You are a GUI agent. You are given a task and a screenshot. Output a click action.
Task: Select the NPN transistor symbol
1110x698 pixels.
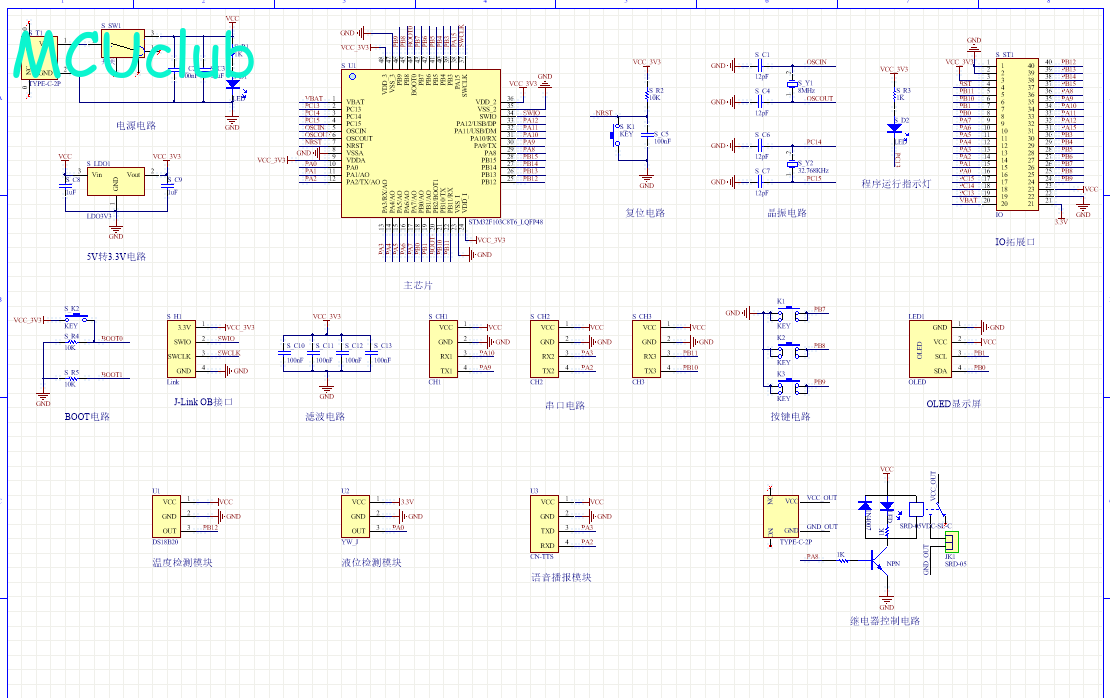pos(879,561)
